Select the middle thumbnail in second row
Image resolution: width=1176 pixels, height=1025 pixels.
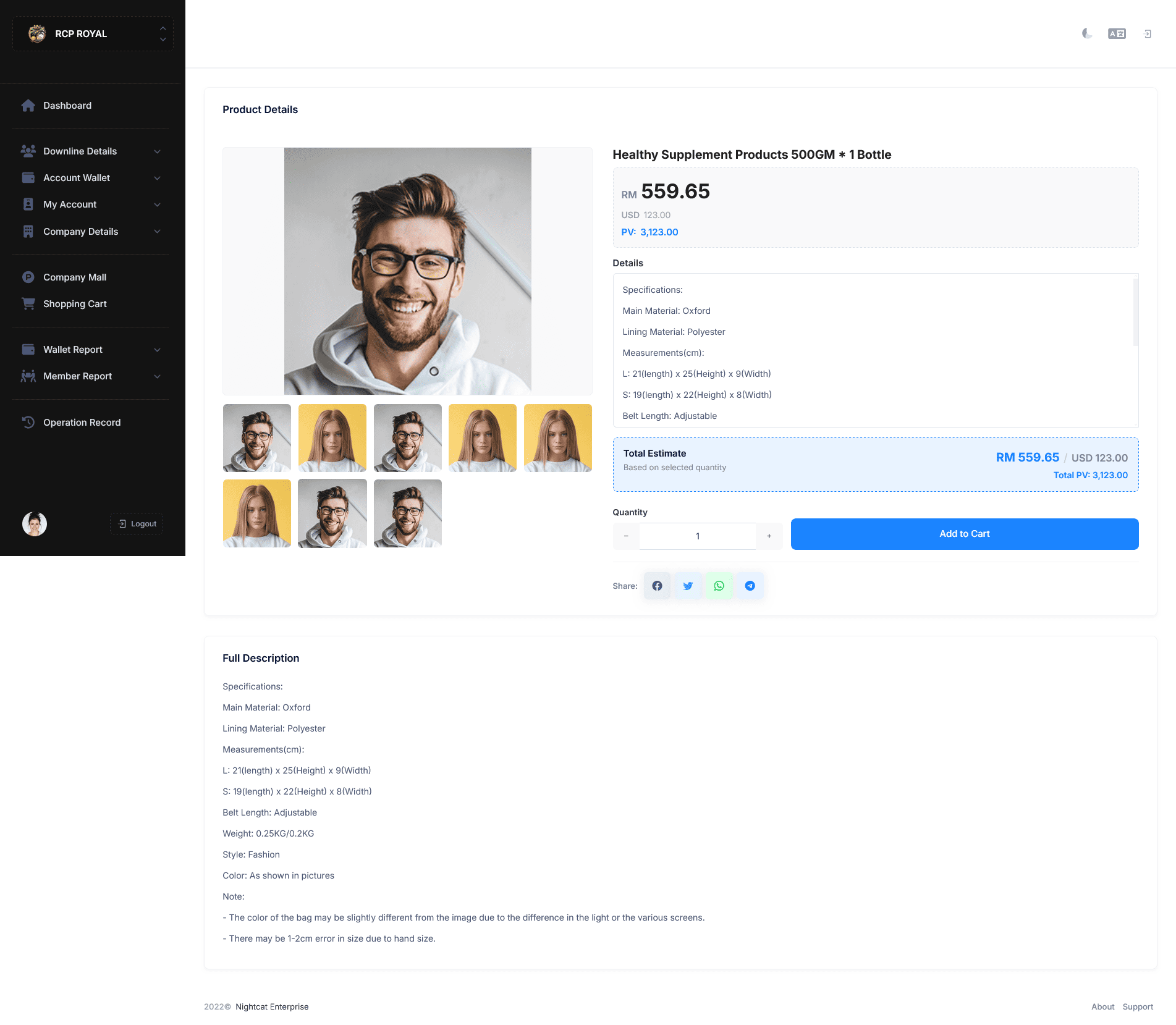[x=332, y=513]
